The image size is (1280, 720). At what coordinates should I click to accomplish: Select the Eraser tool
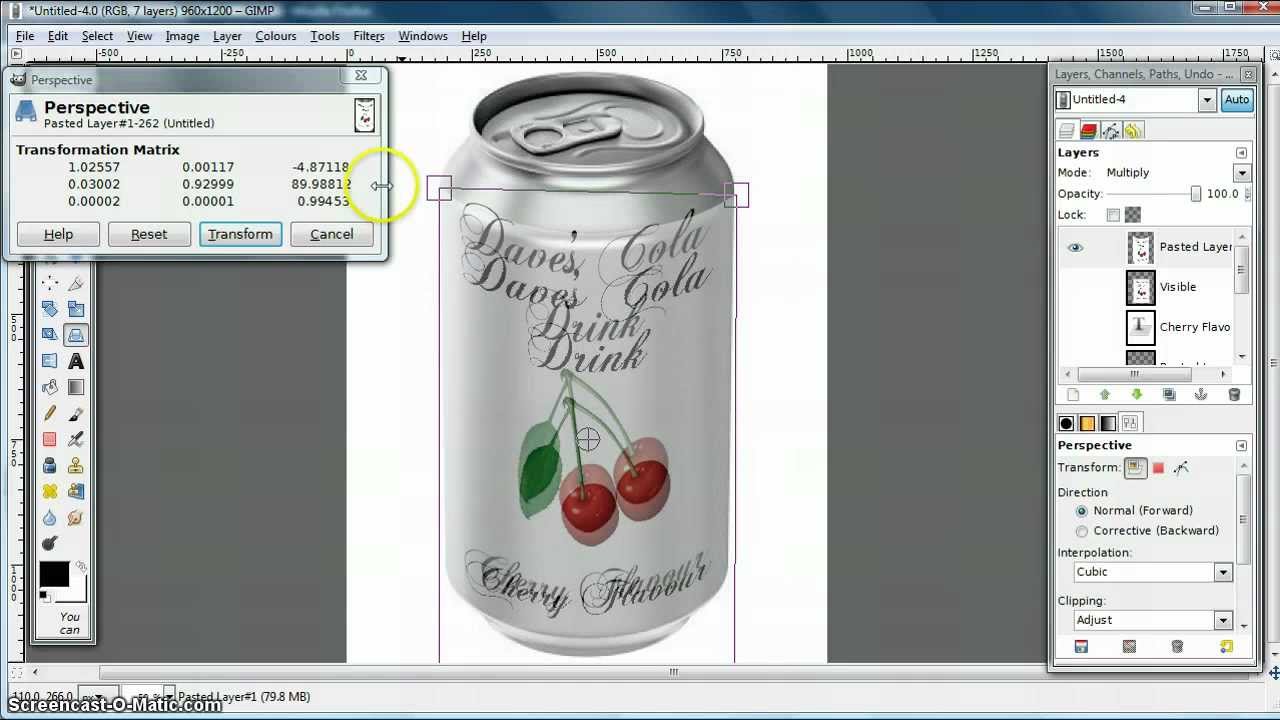click(49, 439)
